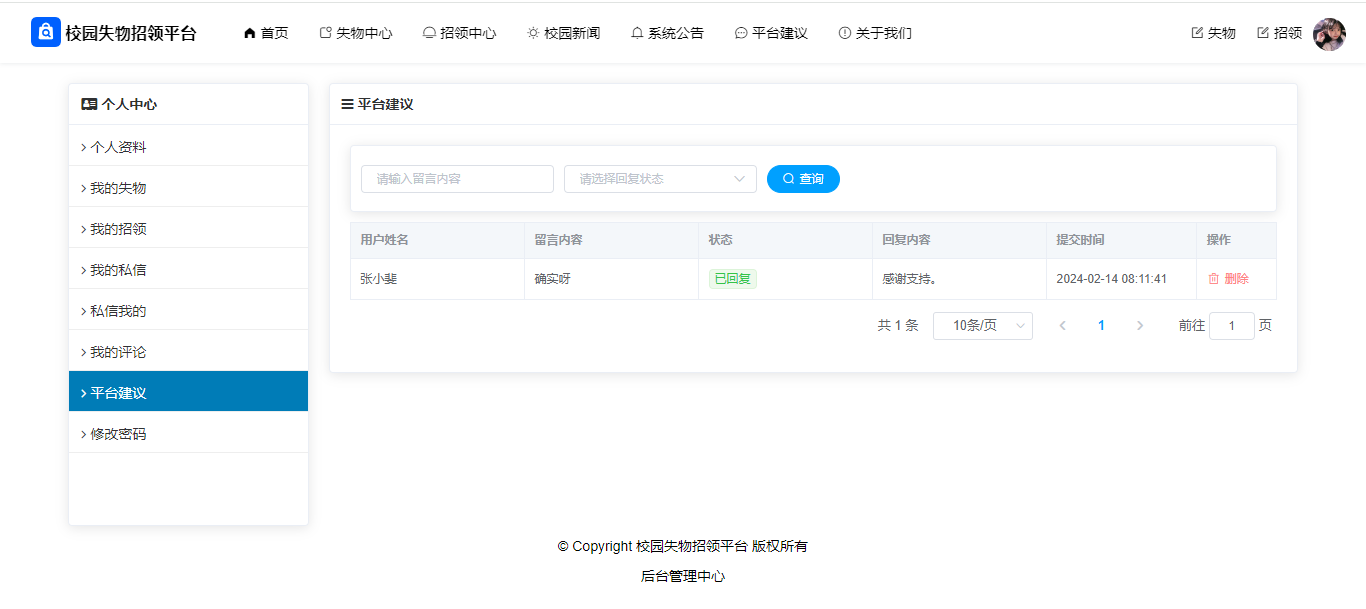1366x609 pixels.
Task: Click the headset icon beside 招领中心
Action: [429, 33]
